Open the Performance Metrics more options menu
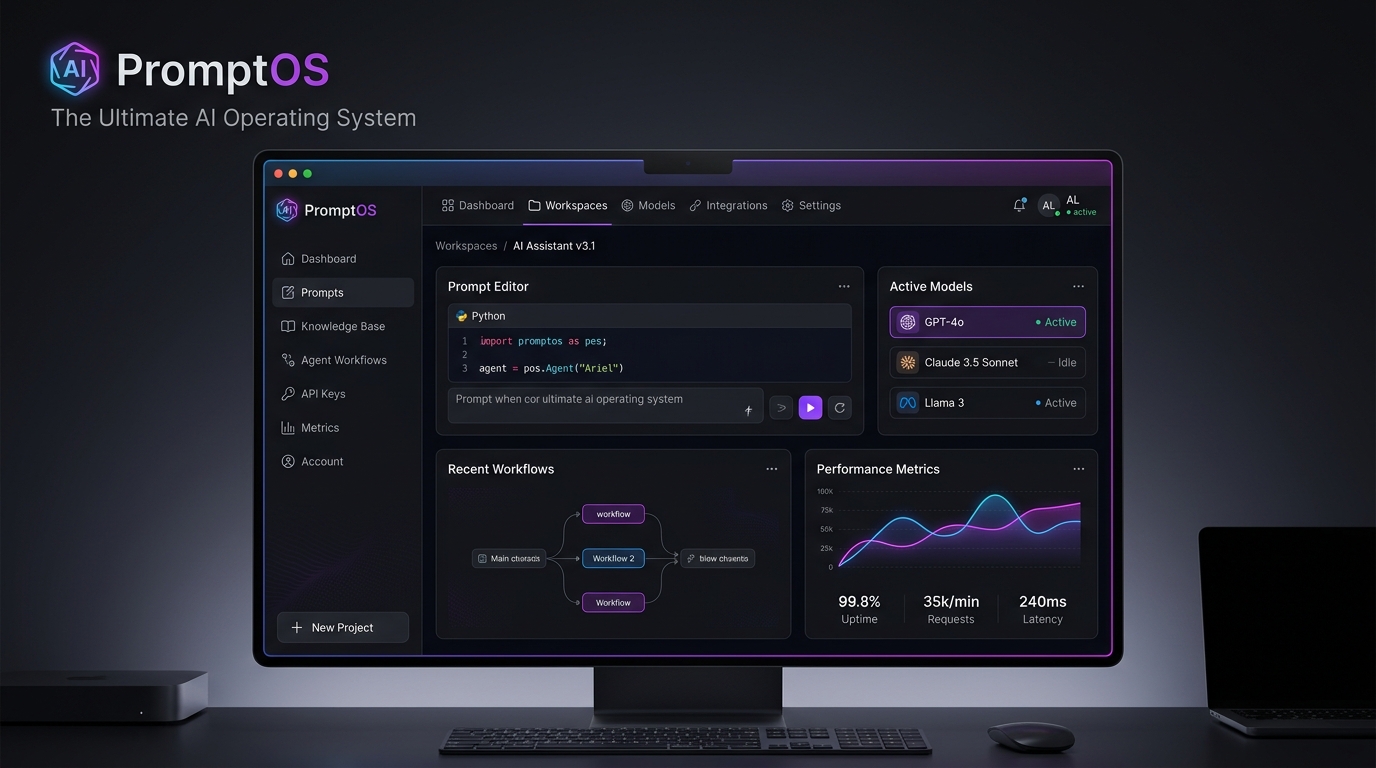This screenshot has width=1376, height=768. pyautogui.click(x=1078, y=469)
